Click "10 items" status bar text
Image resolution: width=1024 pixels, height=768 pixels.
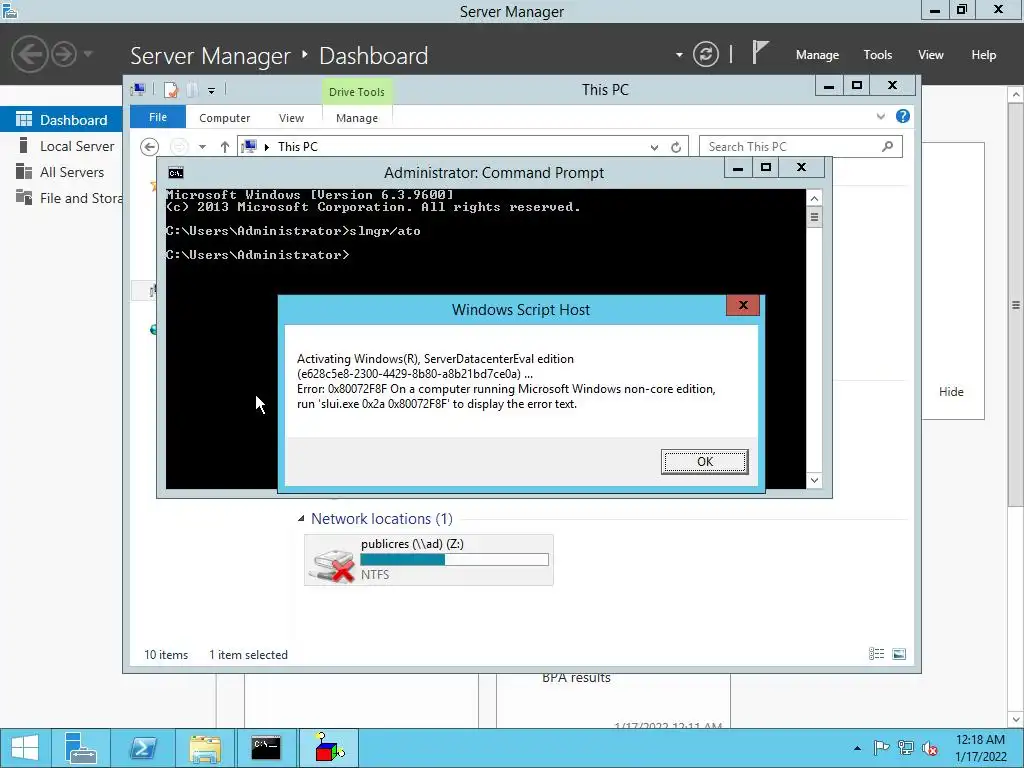166,654
